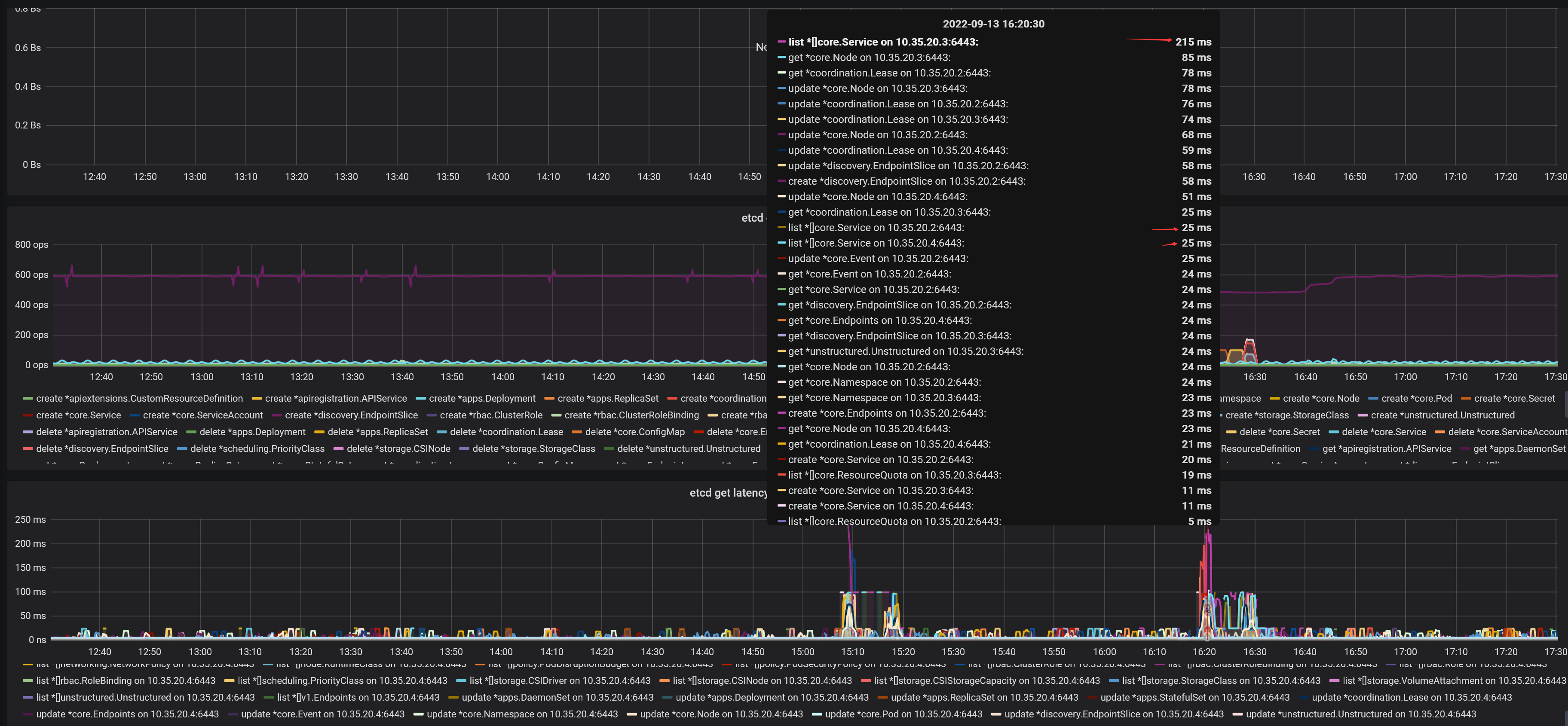Click color swatch for create *core.Service legend
The image size is (1568, 726).
point(28,416)
